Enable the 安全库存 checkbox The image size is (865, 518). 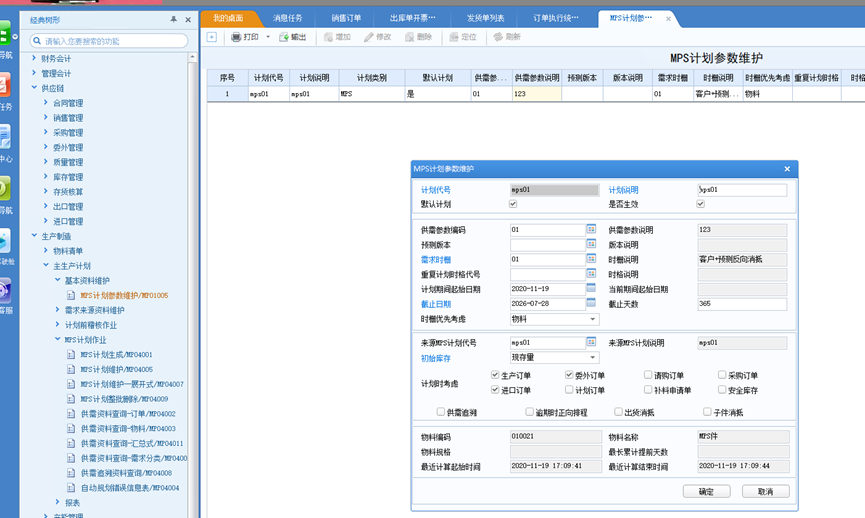(722, 390)
